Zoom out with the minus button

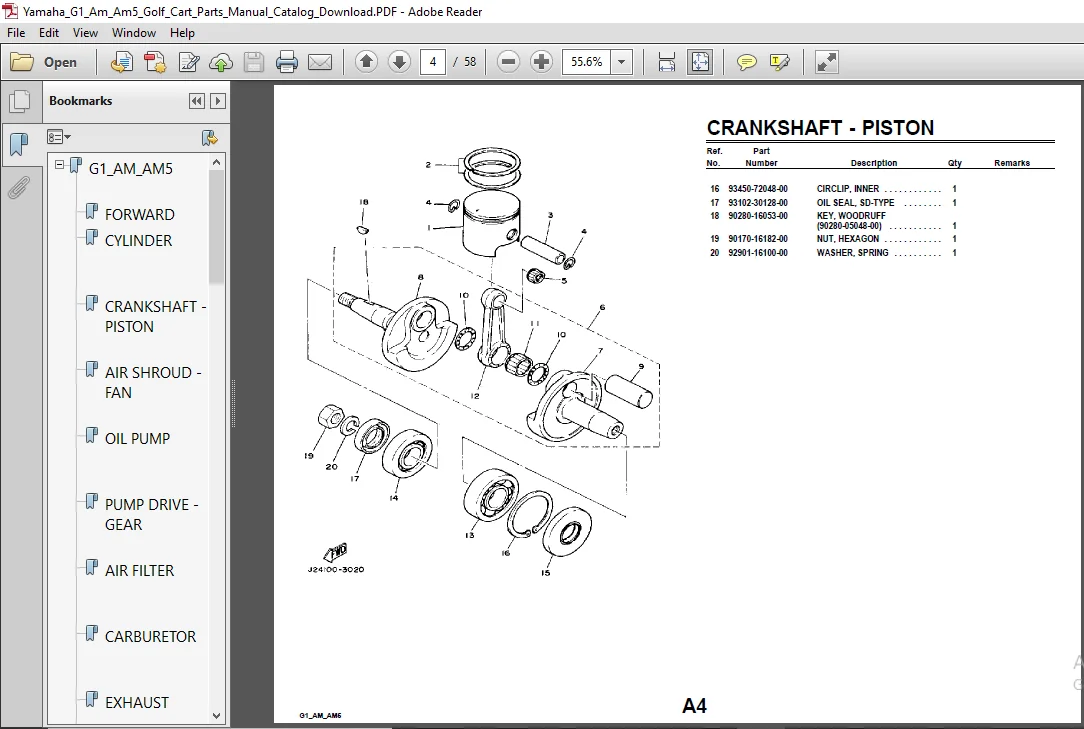(x=508, y=62)
